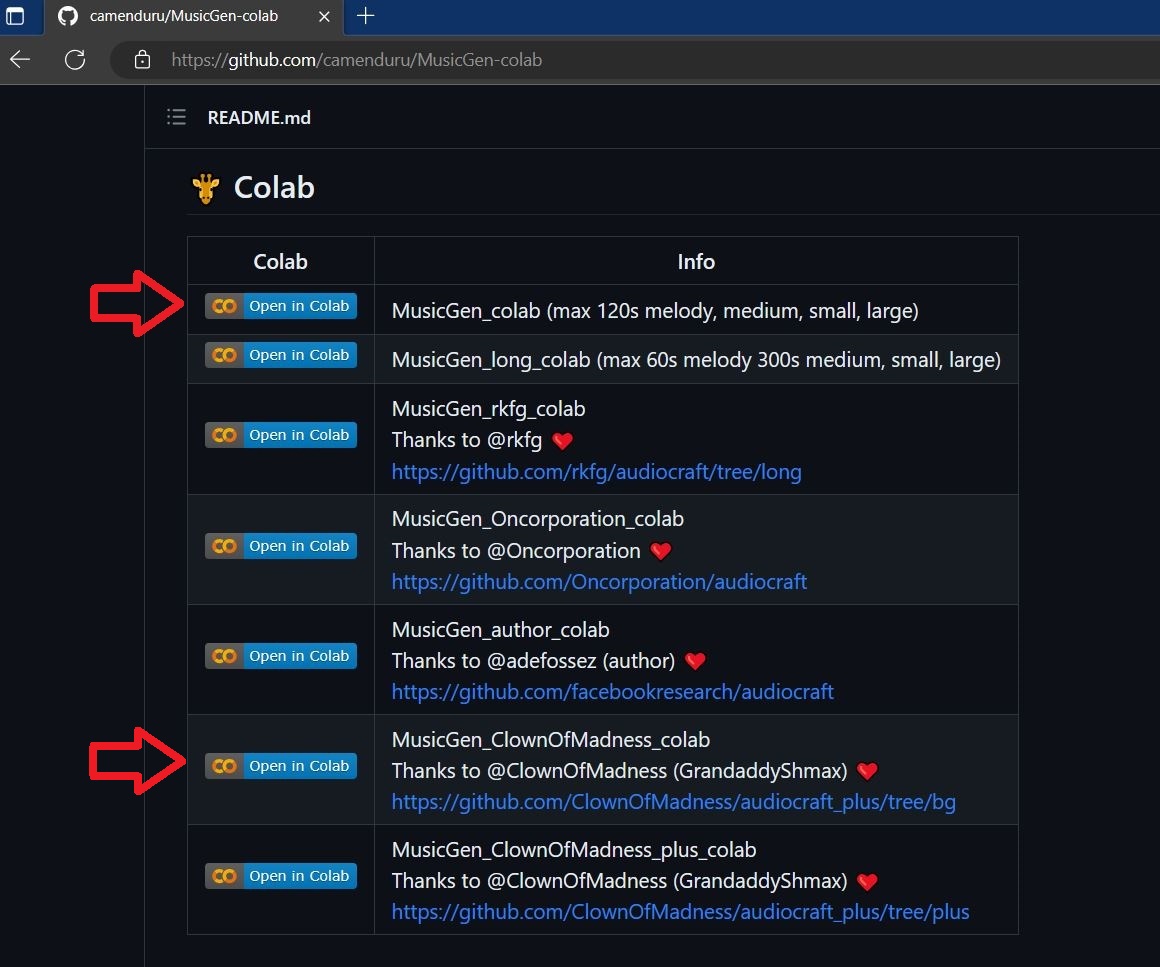Select text 'MusicGen_long_colab (max 60s melody...'

696,360
